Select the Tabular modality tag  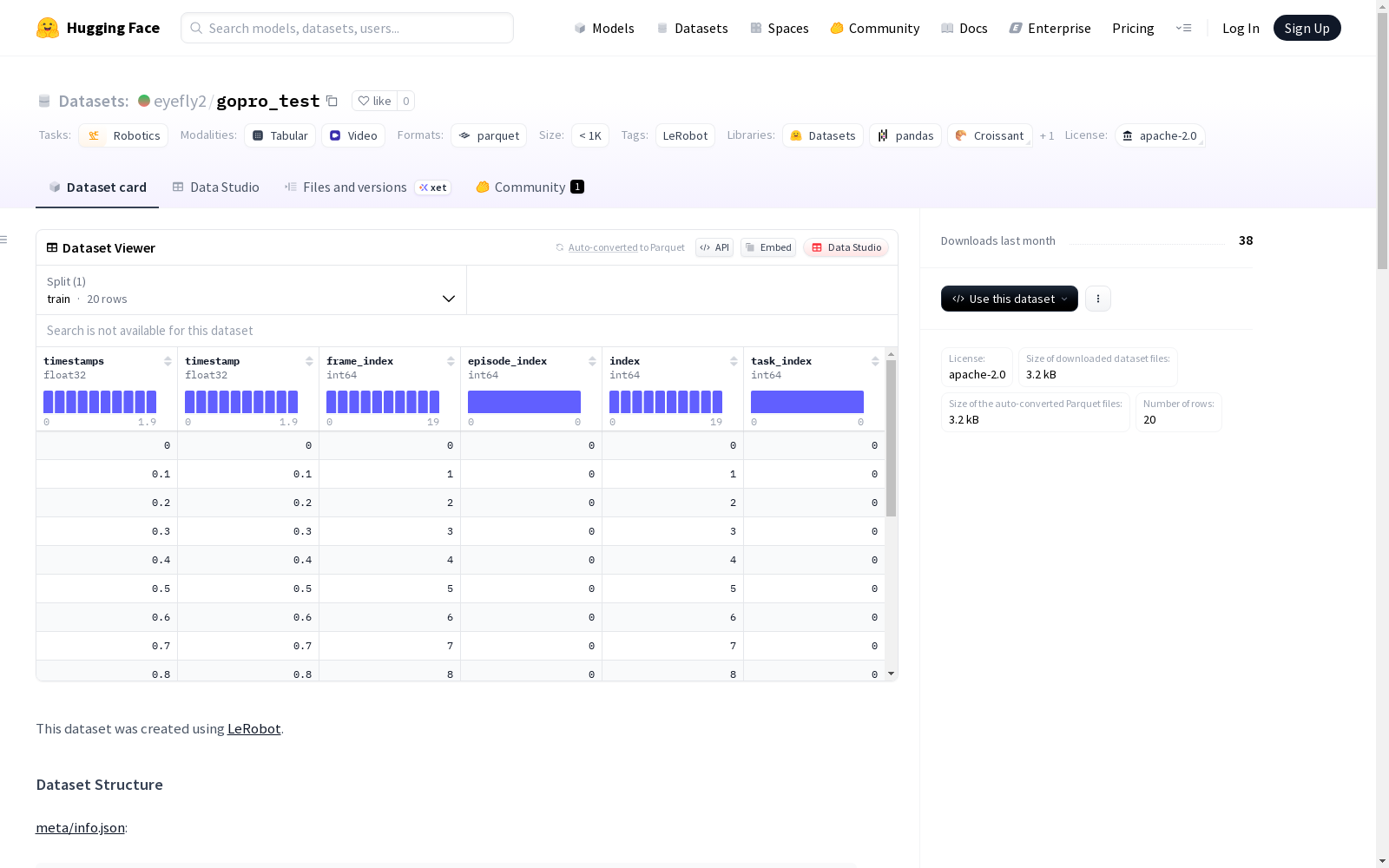pyautogui.click(x=280, y=135)
